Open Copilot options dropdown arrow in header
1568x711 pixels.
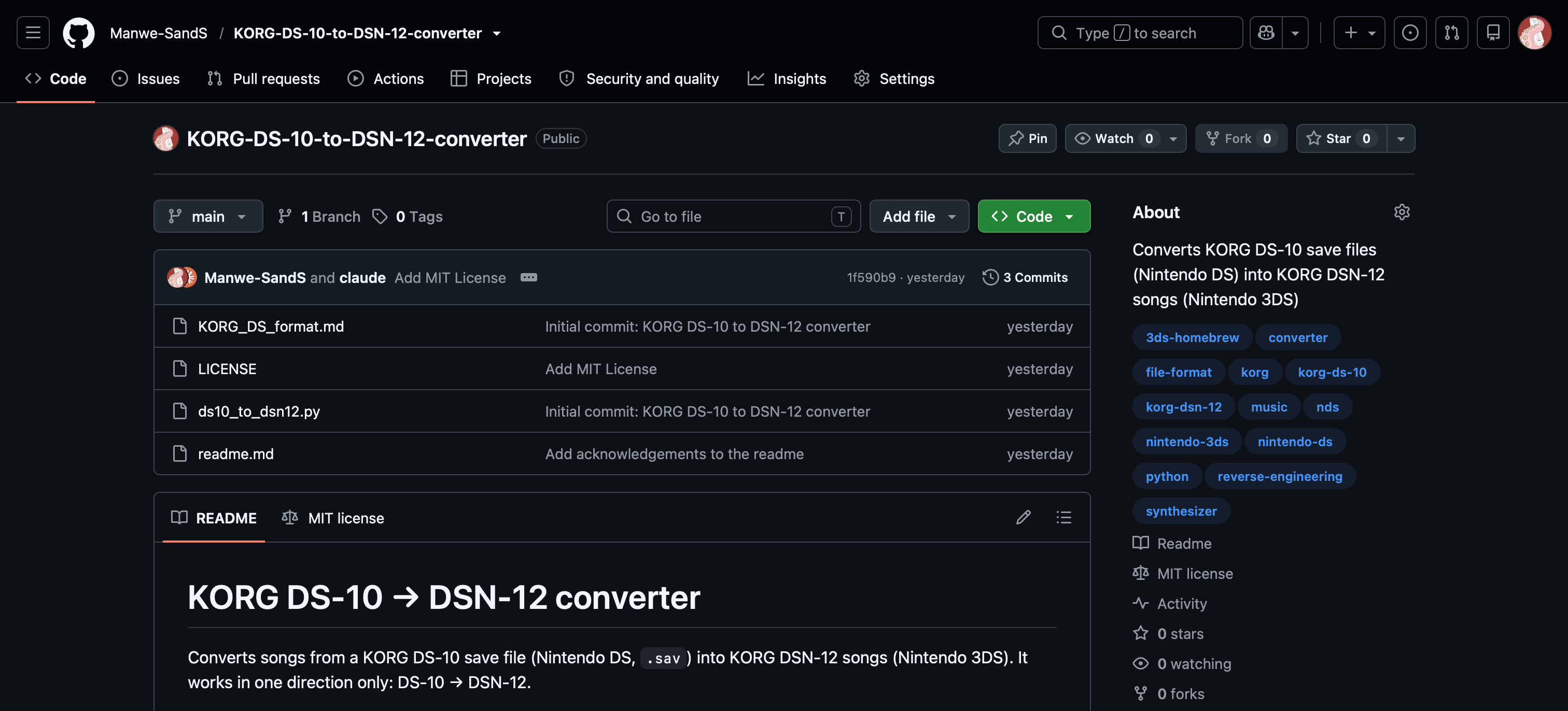(x=1295, y=33)
